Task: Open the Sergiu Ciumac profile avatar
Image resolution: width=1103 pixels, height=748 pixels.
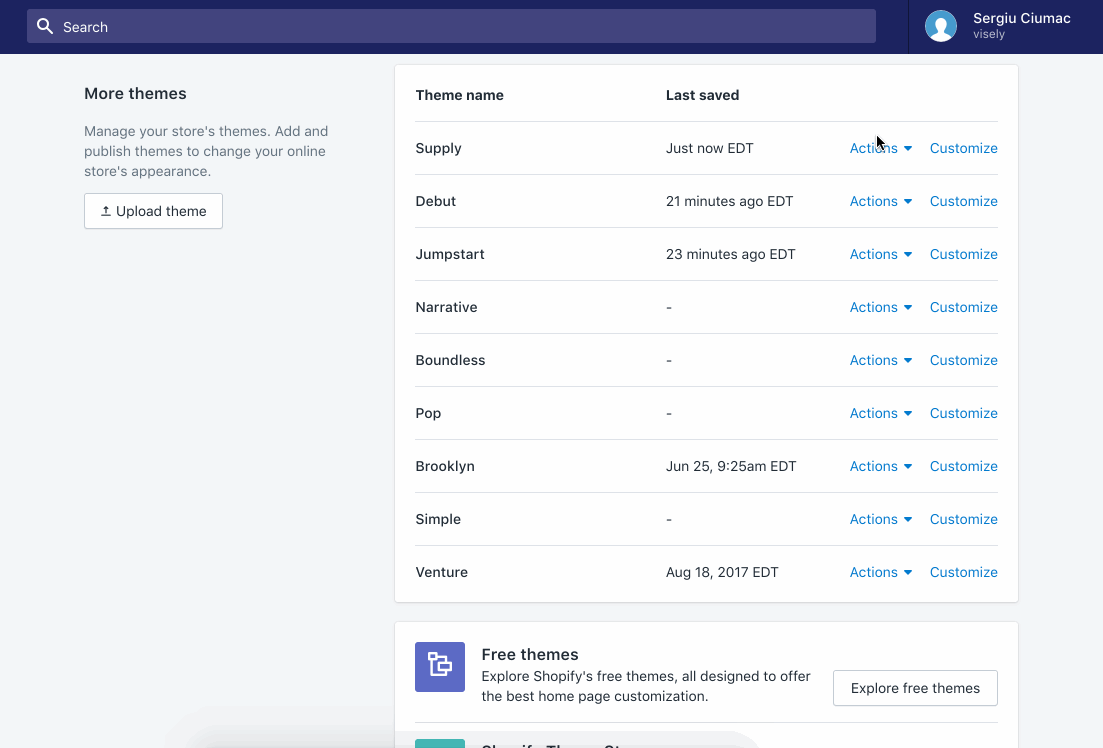Action: [940, 26]
